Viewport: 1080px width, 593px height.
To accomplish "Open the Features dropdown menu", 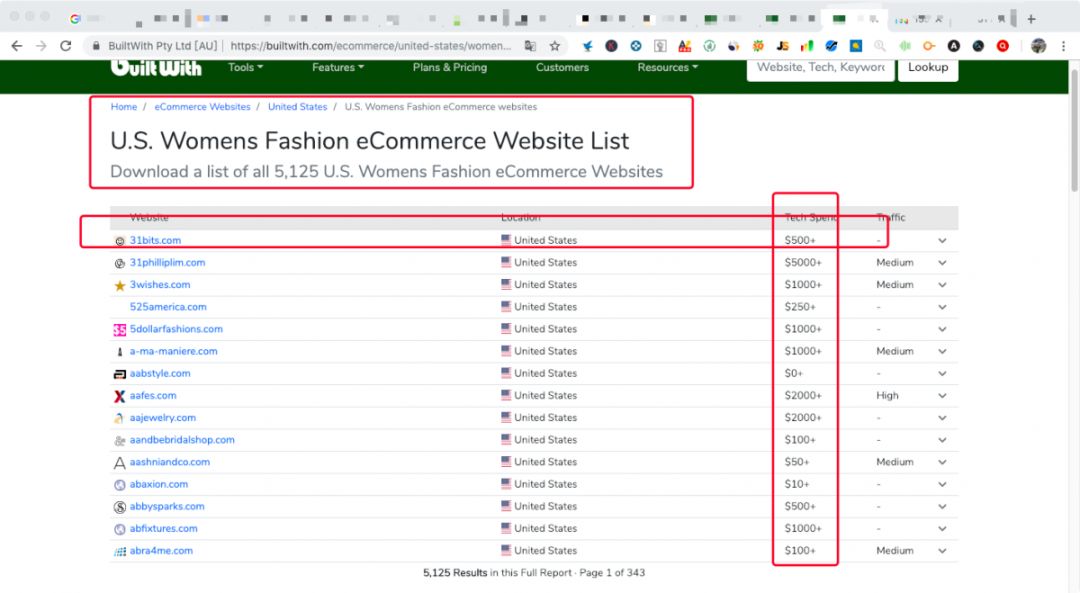I will point(338,67).
